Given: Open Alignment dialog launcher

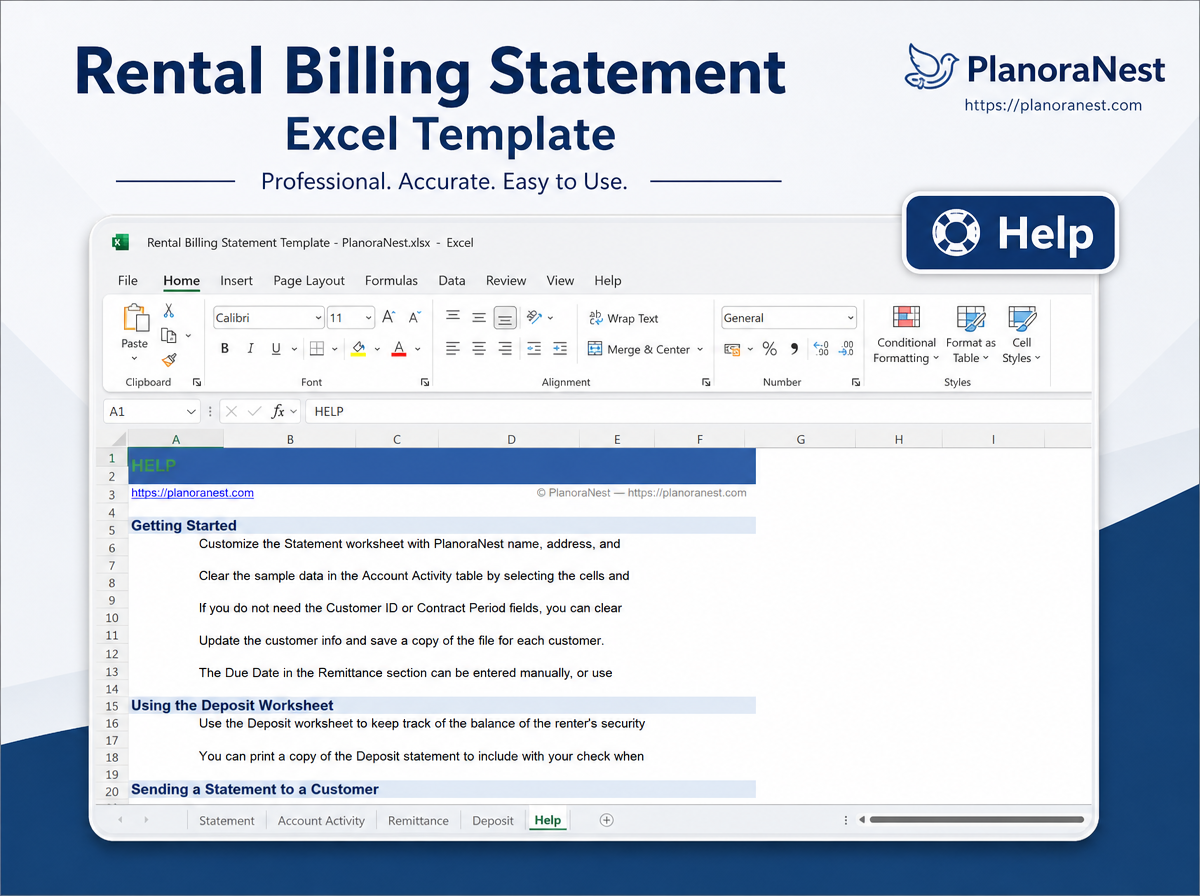Looking at the screenshot, I should (707, 382).
